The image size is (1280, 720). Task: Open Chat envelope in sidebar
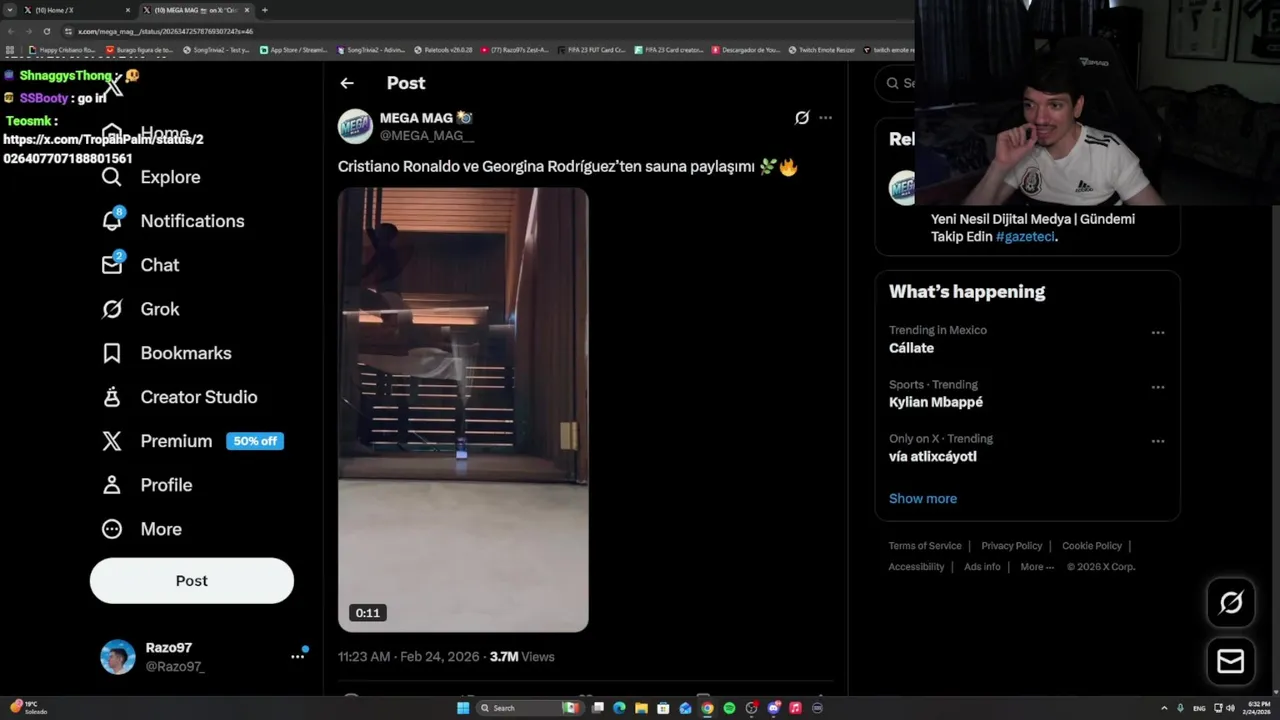click(x=112, y=265)
